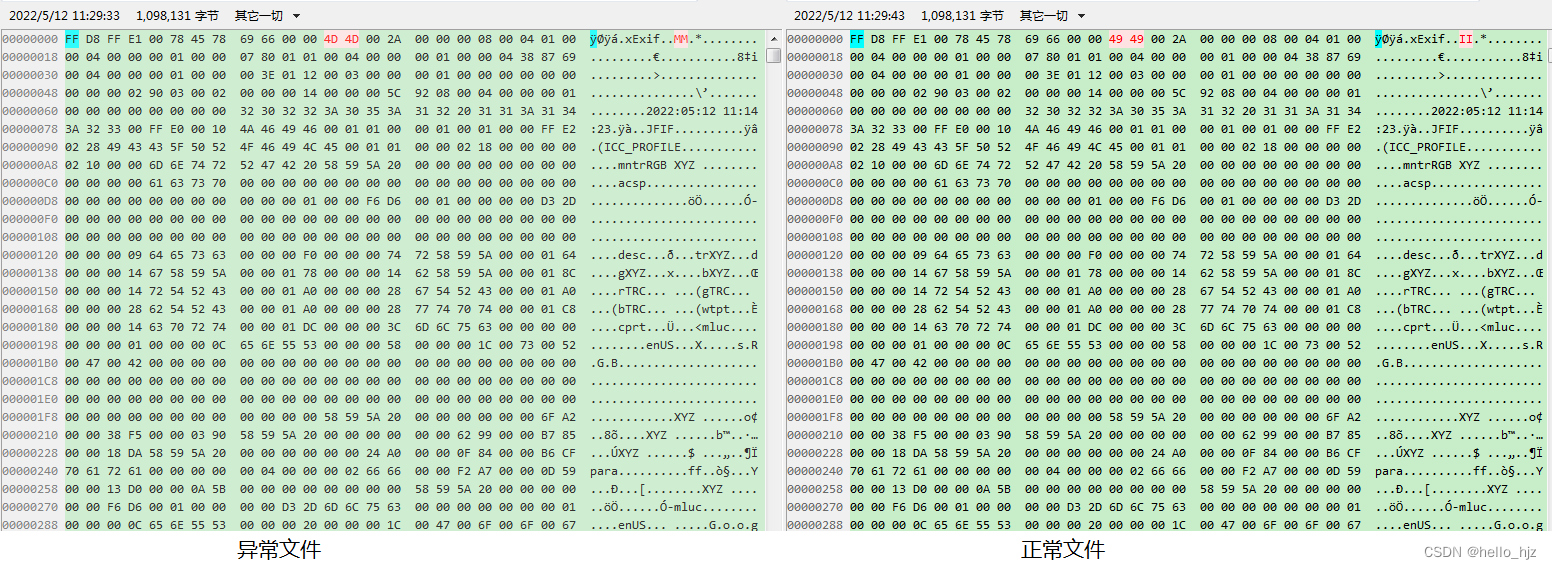Click the 2022:05:12 11:14 text in left ASCII column
Screen dimensions: 1552x569
point(702,111)
